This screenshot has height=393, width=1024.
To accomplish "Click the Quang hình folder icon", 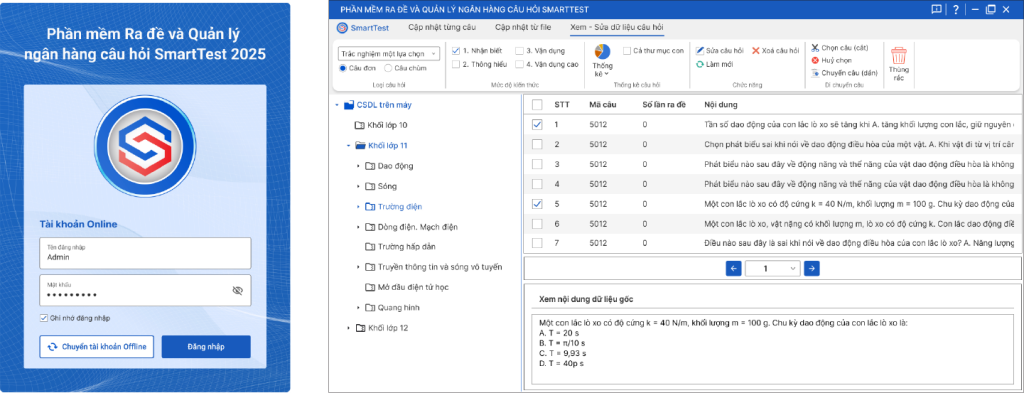I will pyautogui.click(x=370, y=307).
